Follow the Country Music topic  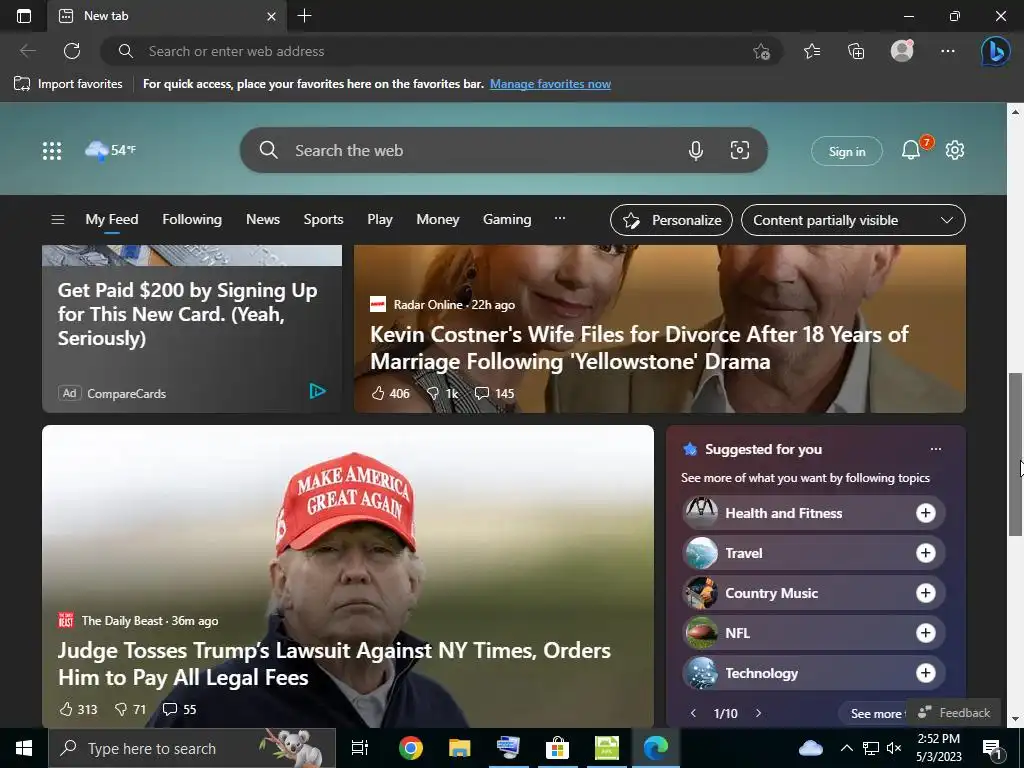tap(925, 593)
